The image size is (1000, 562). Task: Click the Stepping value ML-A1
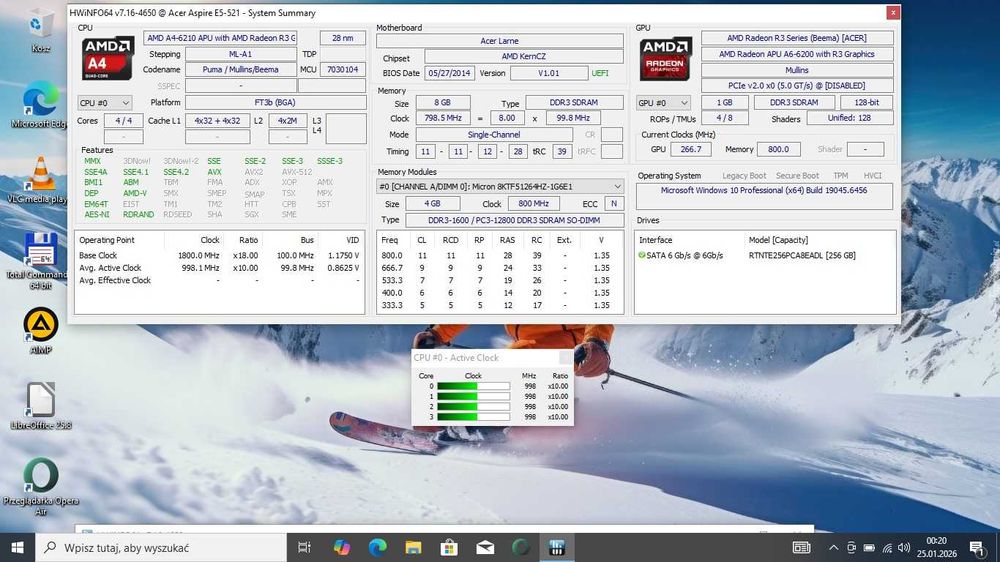(240, 54)
